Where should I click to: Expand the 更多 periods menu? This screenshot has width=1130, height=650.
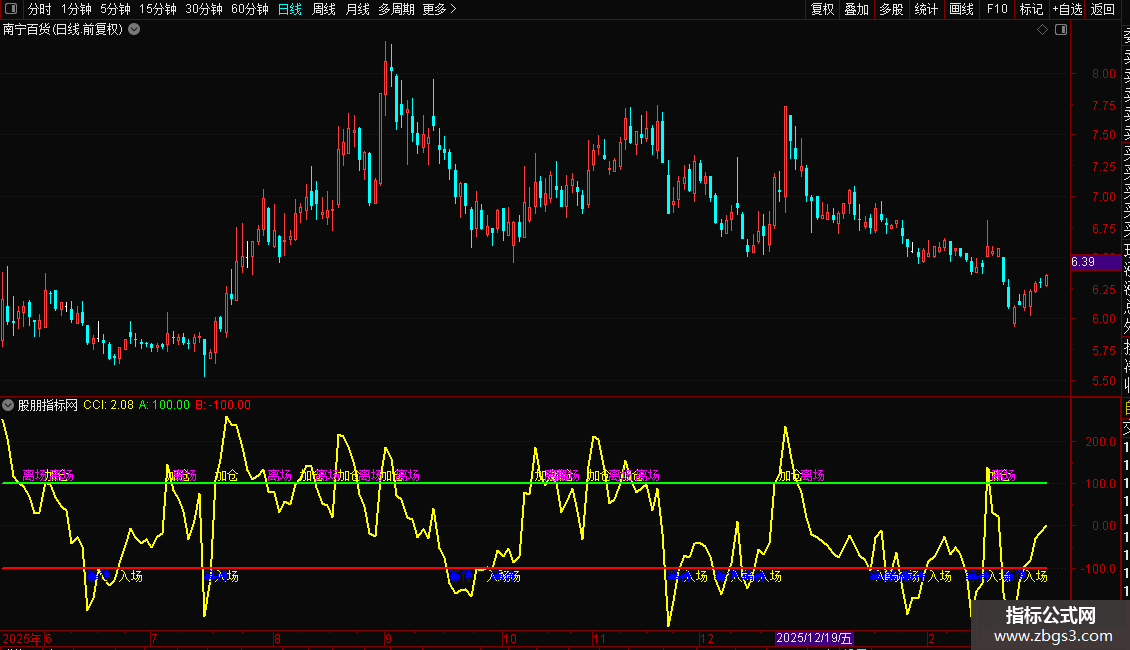[x=439, y=9]
